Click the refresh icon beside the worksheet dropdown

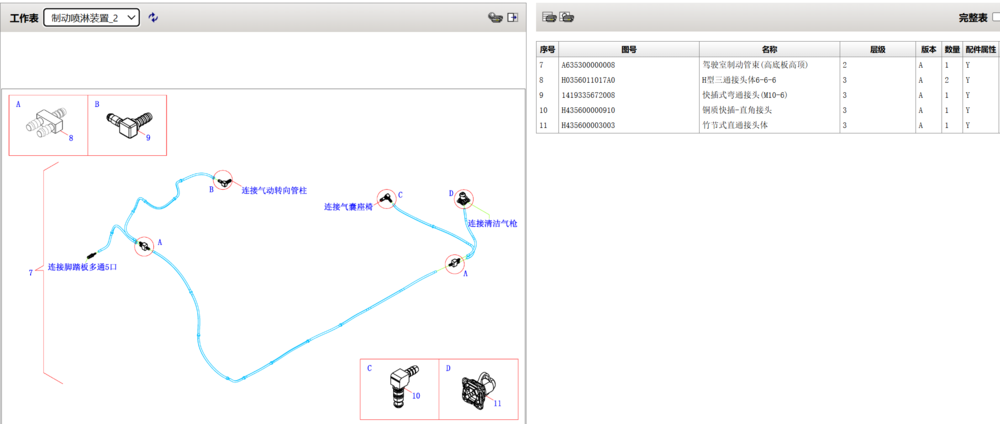tap(153, 18)
